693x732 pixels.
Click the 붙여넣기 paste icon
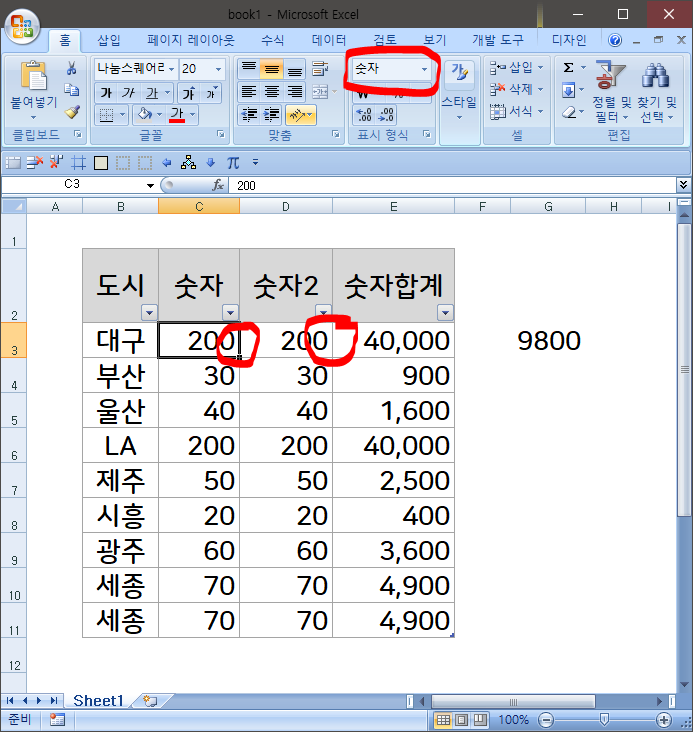(x=33, y=76)
